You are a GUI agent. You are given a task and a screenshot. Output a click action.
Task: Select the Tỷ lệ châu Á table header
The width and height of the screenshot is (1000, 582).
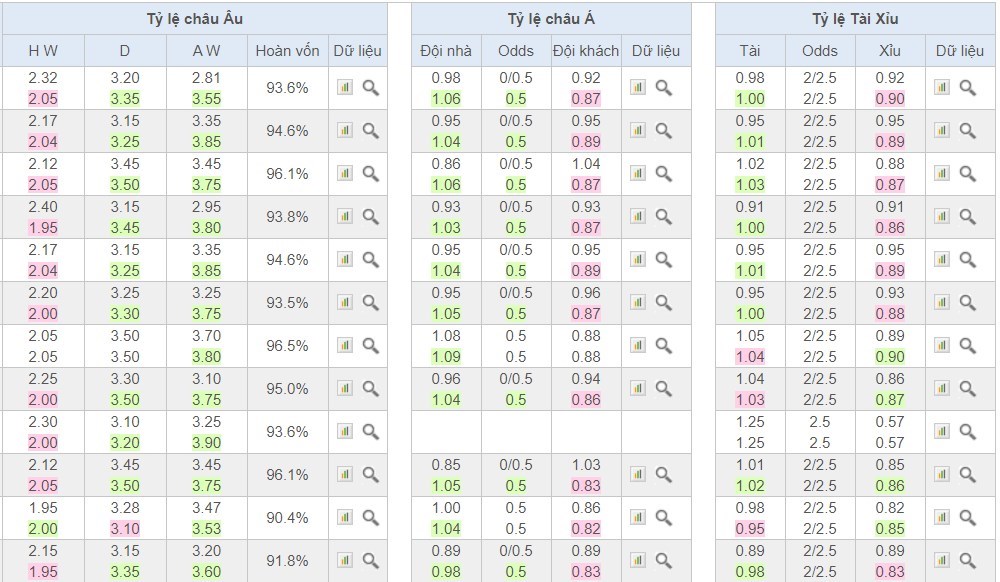pos(551,19)
